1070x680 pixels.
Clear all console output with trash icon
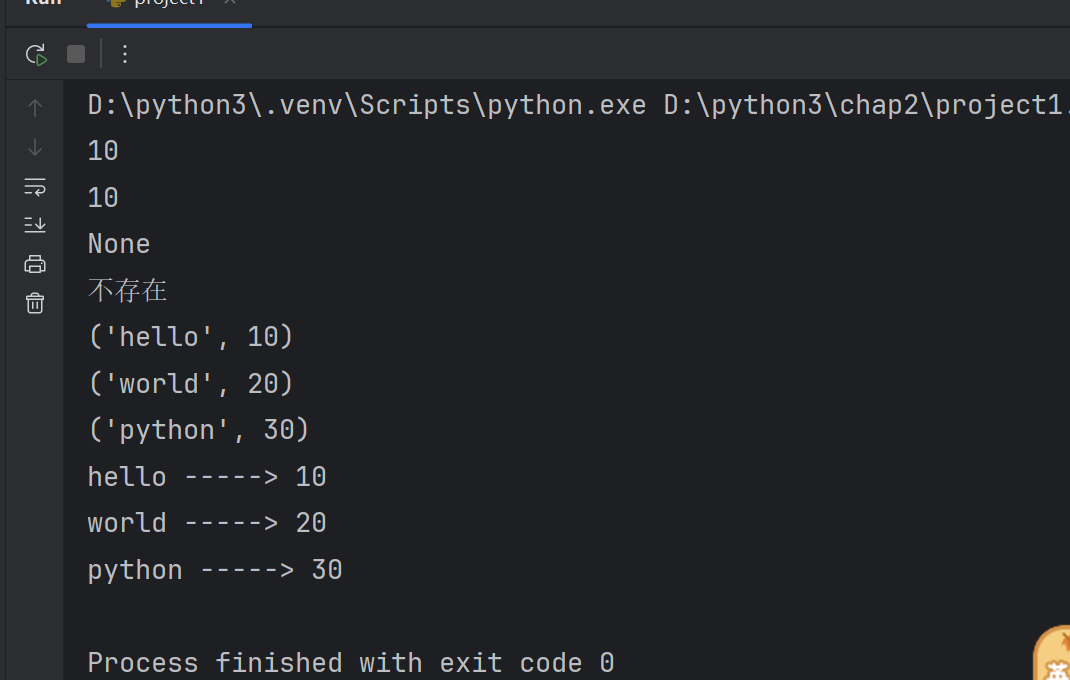(35, 303)
